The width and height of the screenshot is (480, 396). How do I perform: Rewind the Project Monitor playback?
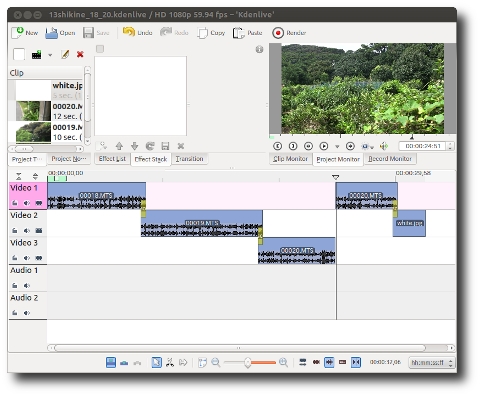click(308, 146)
